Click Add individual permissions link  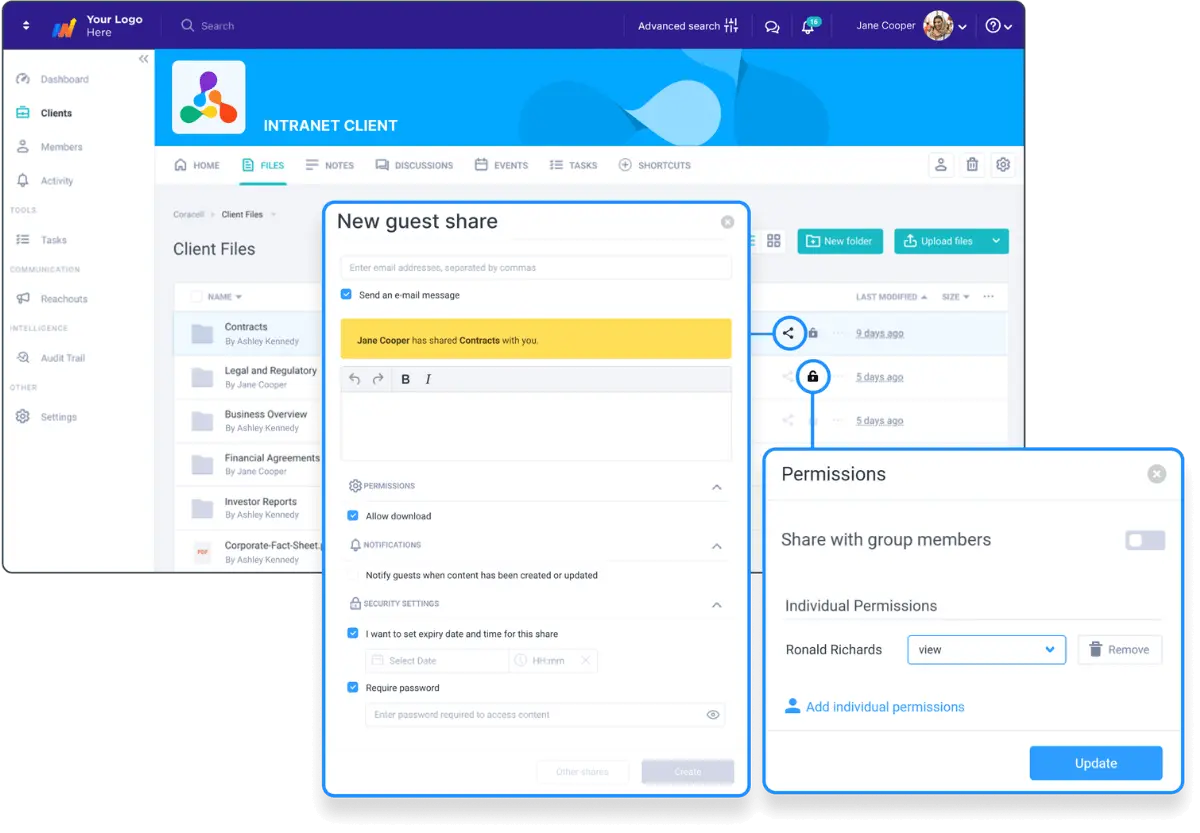pyautogui.click(x=875, y=707)
